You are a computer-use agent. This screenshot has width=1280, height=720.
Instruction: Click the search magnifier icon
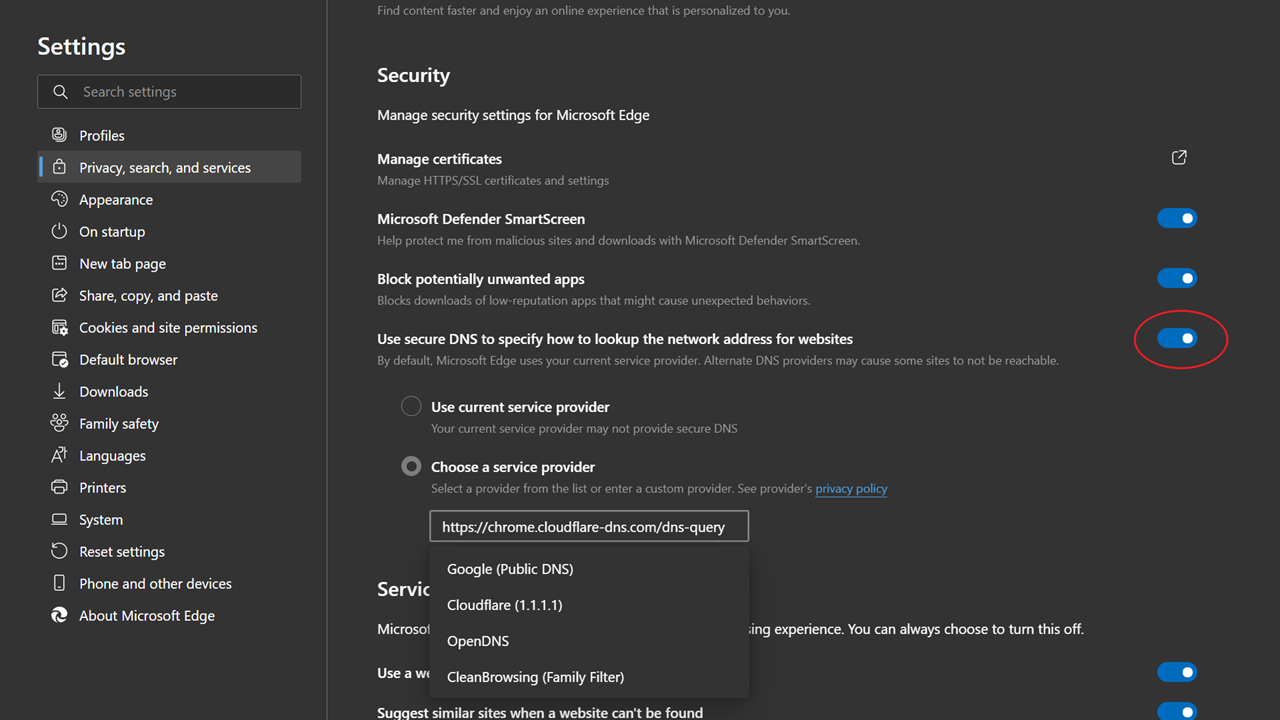61,91
